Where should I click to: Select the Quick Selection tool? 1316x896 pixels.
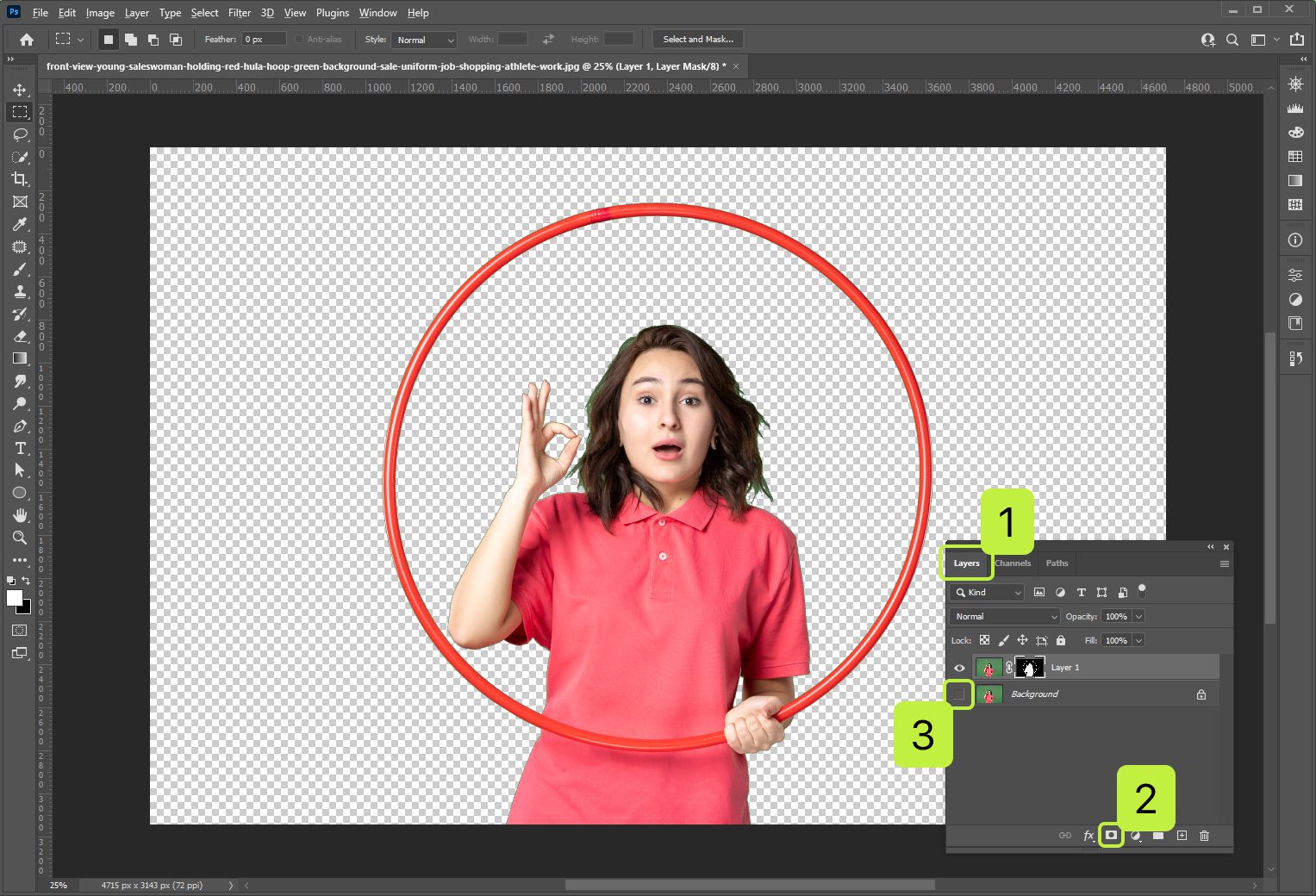pos(20,157)
